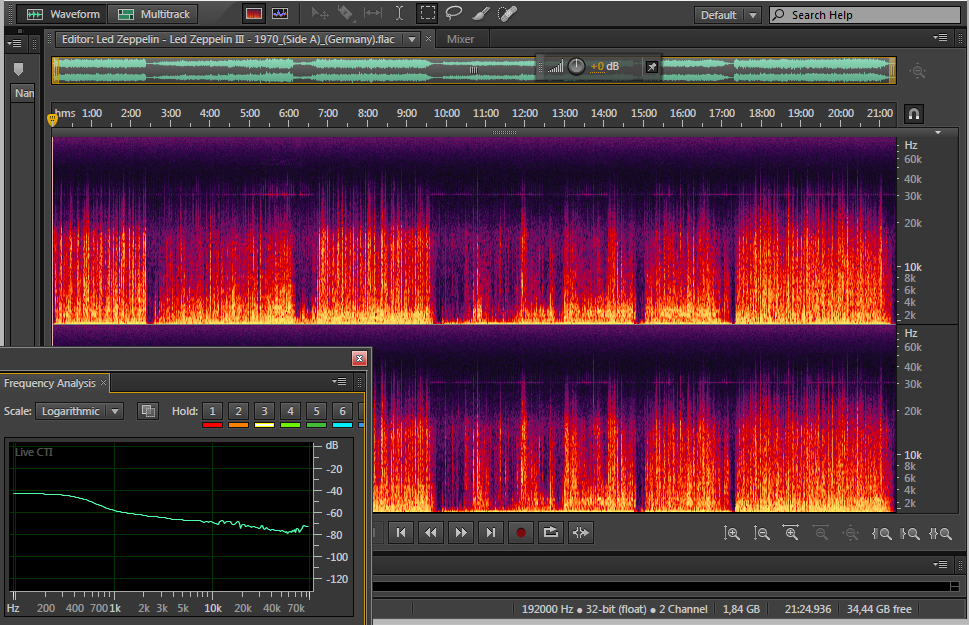The height and width of the screenshot is (625, 969).
Task: Switch to the Multitrack view
Action: coord(153,14)
